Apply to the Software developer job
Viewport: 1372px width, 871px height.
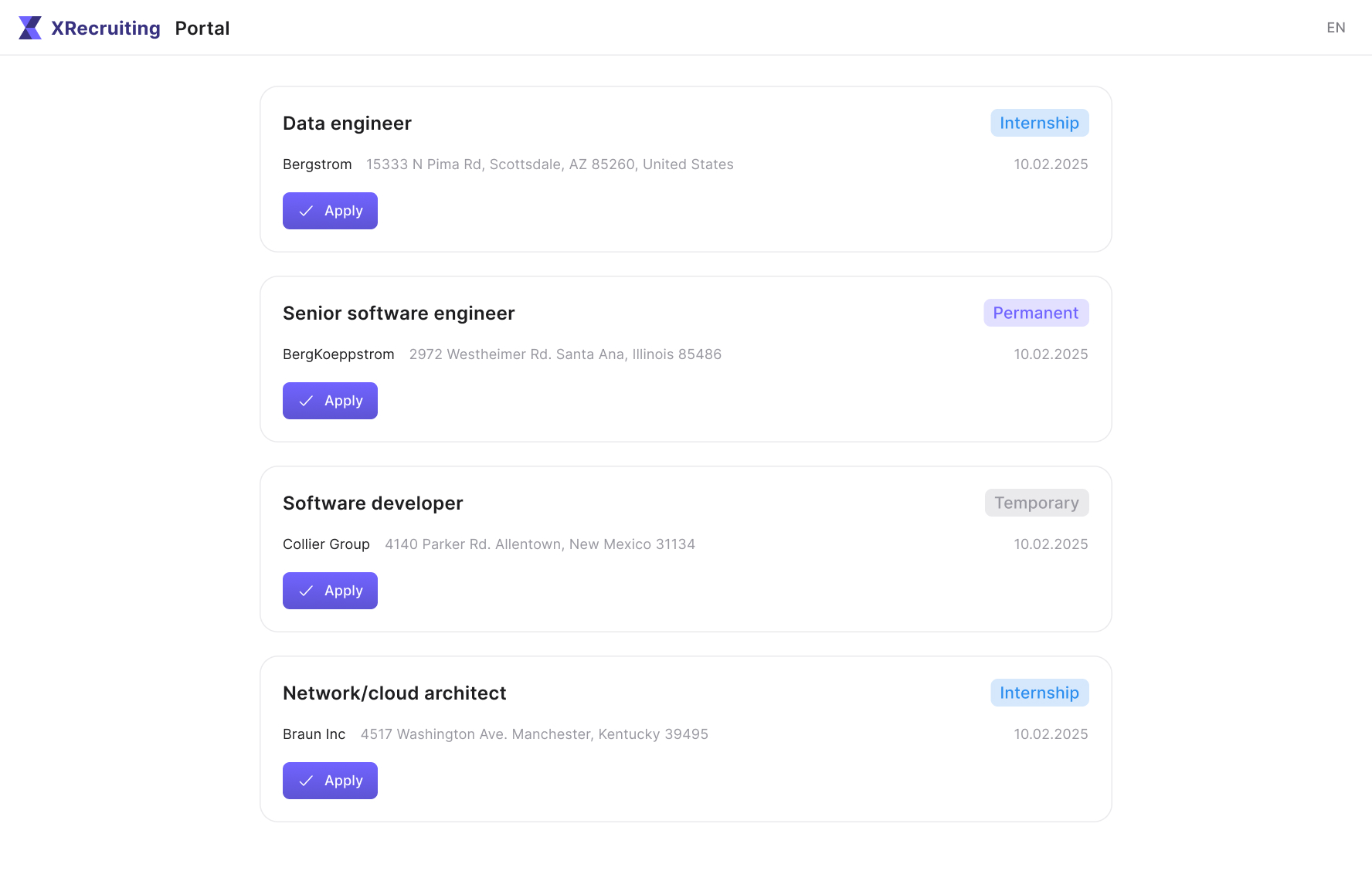tap(330, 591)
